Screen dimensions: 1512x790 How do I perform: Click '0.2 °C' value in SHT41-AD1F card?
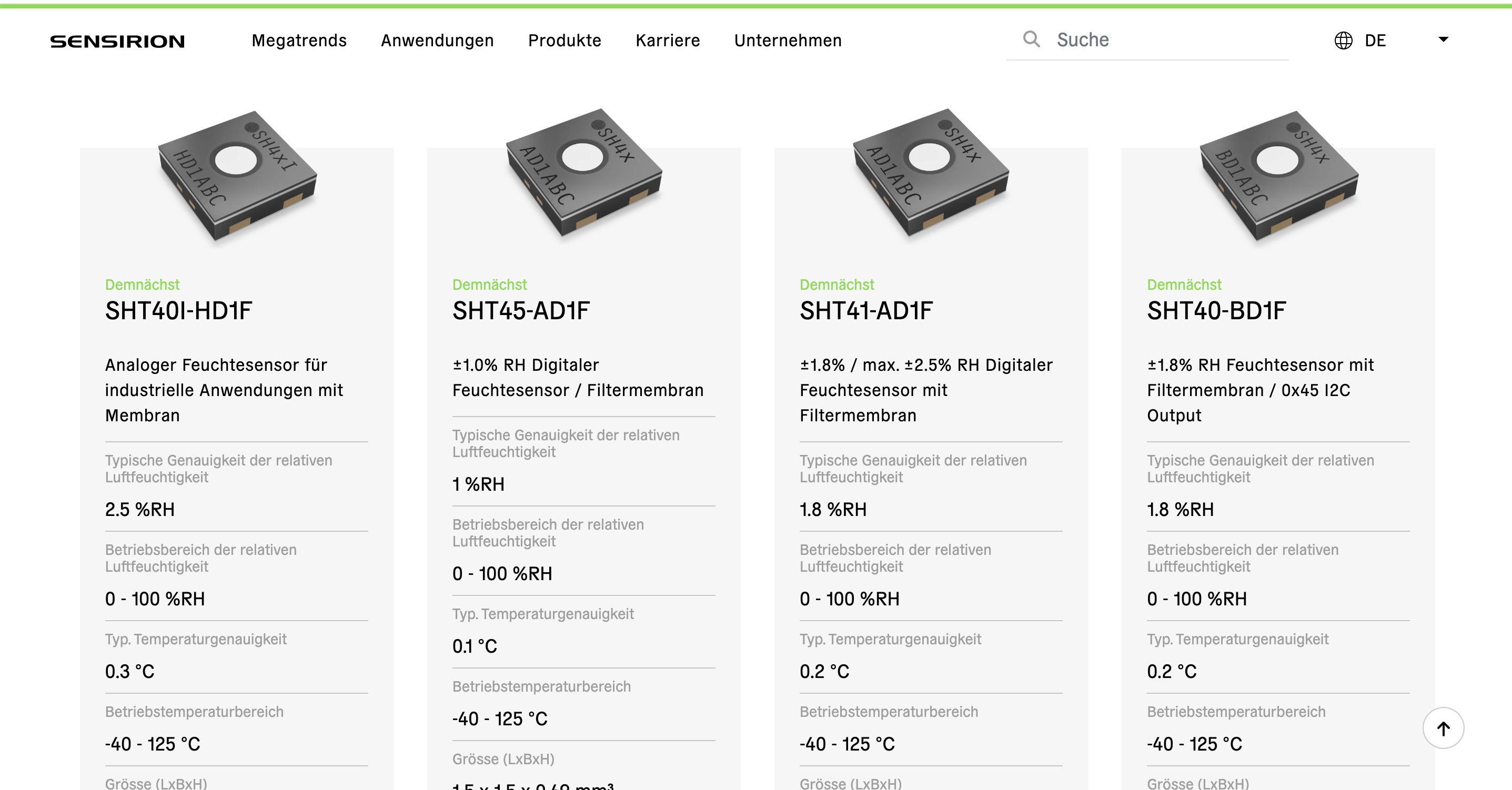pyautogui.click(x=824, y=672)
